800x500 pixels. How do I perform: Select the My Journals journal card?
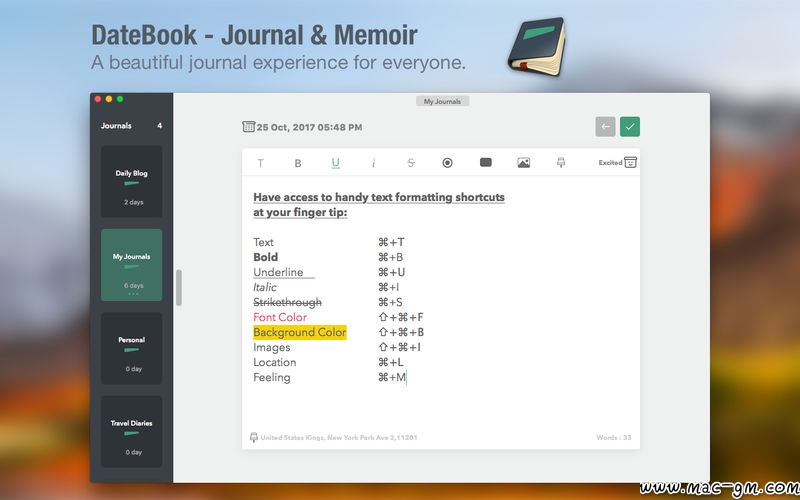132,265
